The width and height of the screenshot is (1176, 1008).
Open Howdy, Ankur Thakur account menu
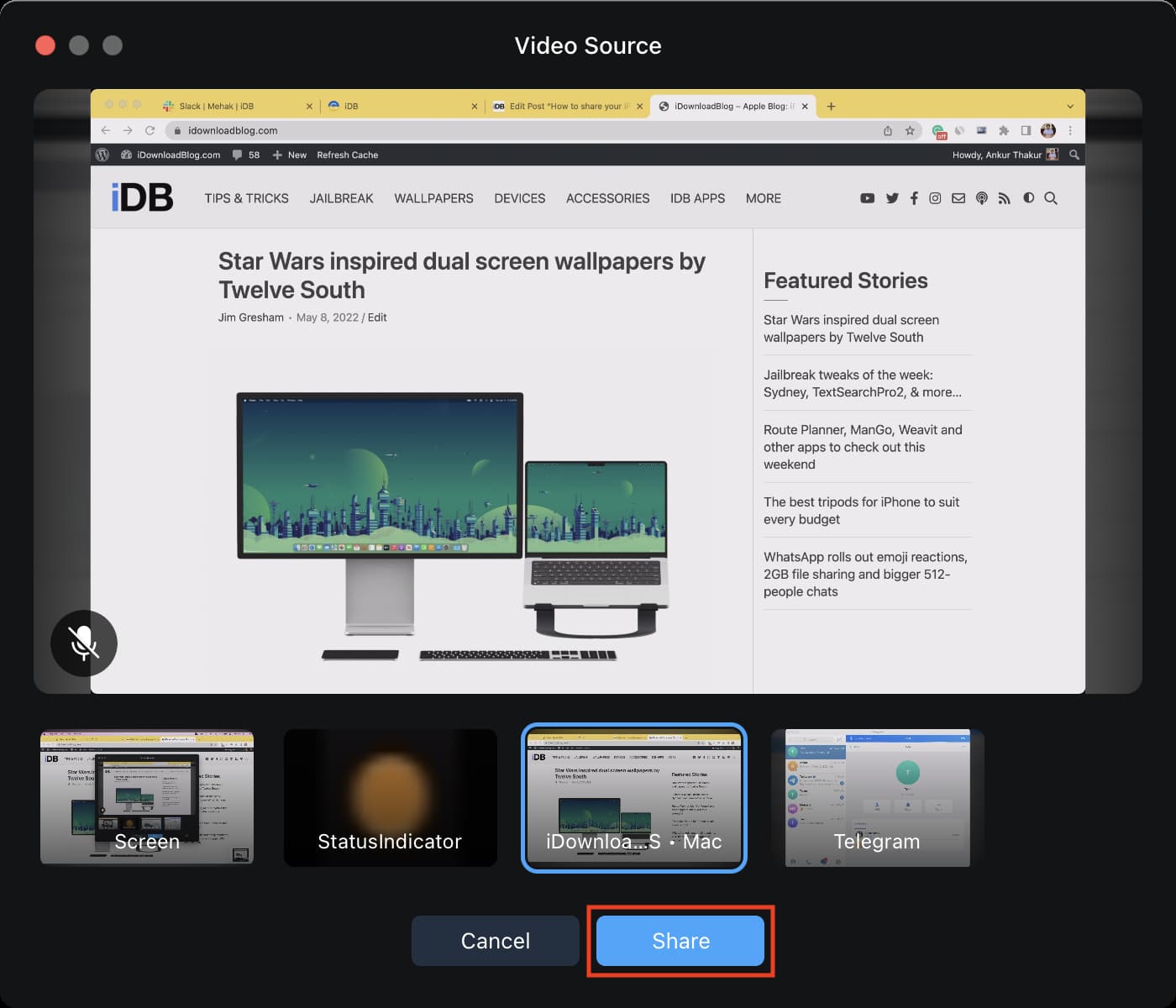click(1005, 155)
